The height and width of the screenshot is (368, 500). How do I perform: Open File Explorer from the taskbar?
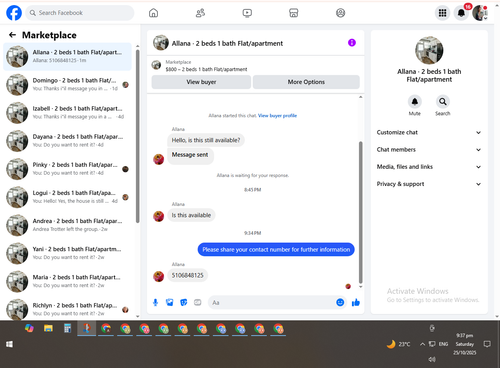pos(48,329)
